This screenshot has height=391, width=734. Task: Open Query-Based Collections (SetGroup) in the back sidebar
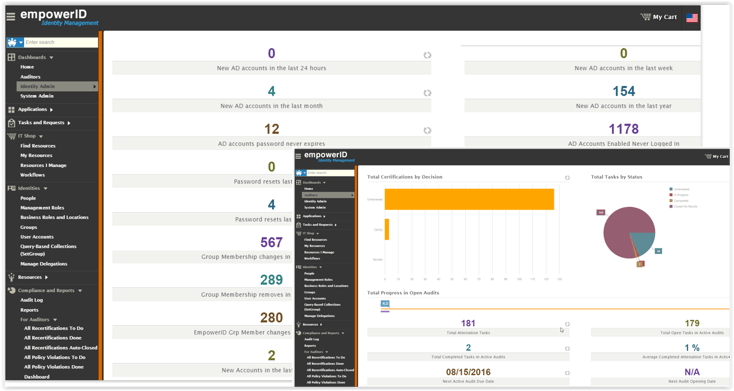48,250
